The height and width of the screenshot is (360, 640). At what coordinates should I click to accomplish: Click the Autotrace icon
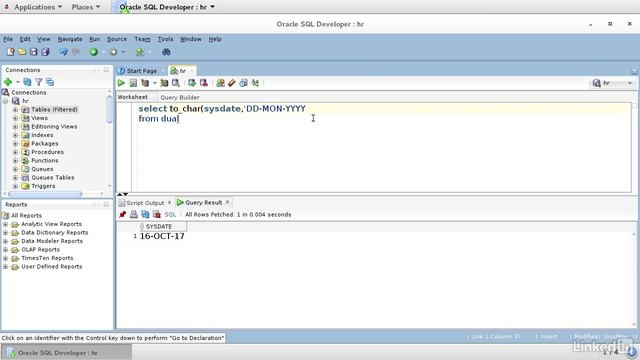click(x=164, y=83)
